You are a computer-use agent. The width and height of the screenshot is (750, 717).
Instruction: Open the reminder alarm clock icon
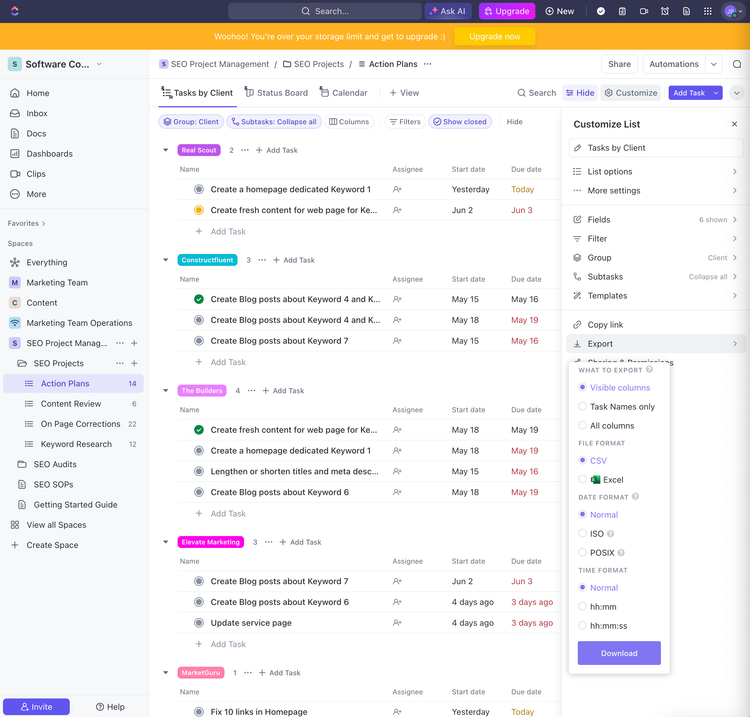pyautogui.click(x=665, y=11)
